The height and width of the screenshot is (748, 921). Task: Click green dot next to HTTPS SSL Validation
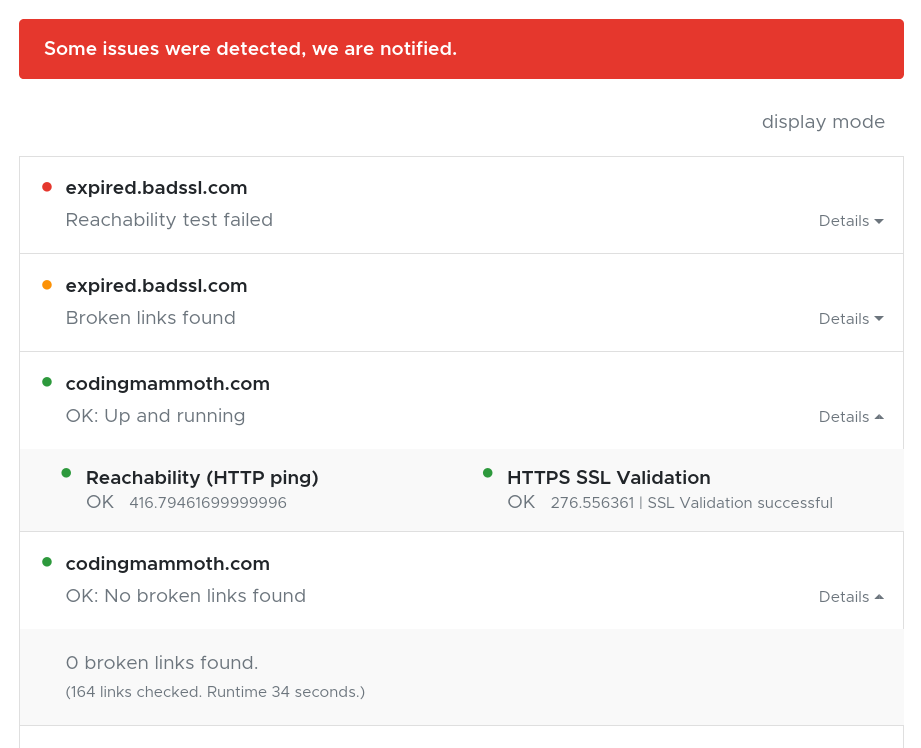(x=488, y=473)
